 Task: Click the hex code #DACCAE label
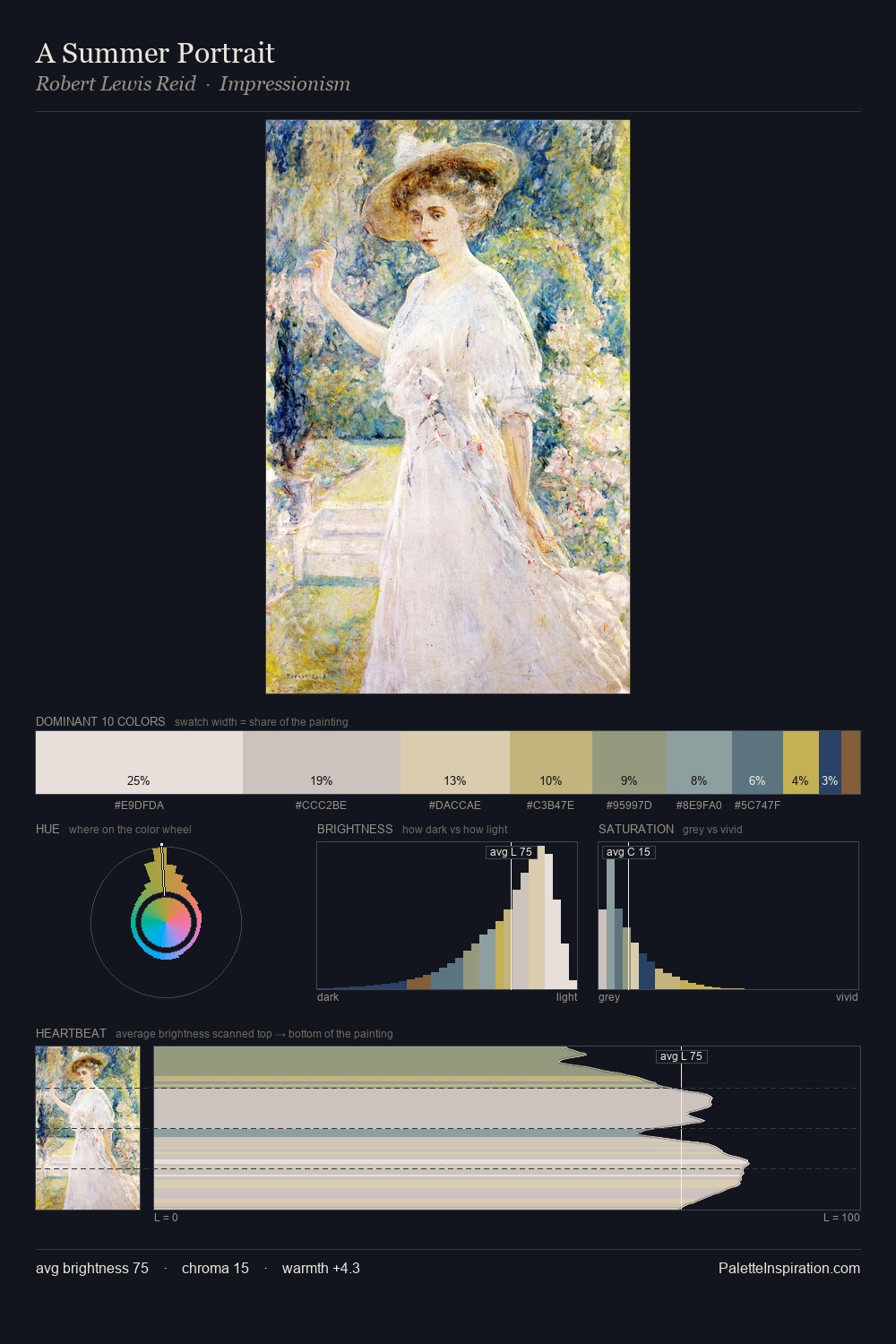tap(455, 806)
